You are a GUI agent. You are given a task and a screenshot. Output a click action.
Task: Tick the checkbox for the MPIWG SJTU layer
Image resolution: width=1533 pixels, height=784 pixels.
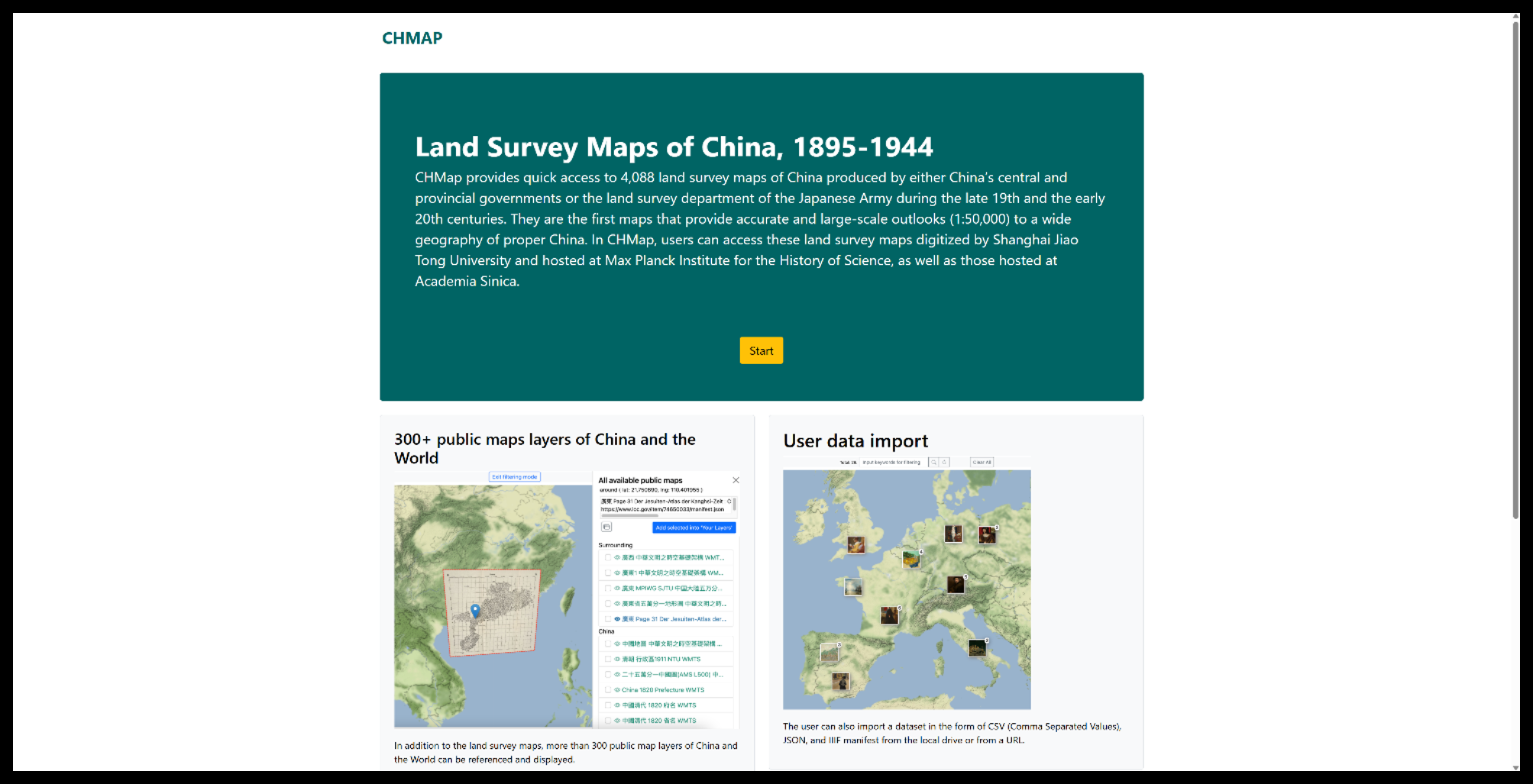(x=608, y=589)
